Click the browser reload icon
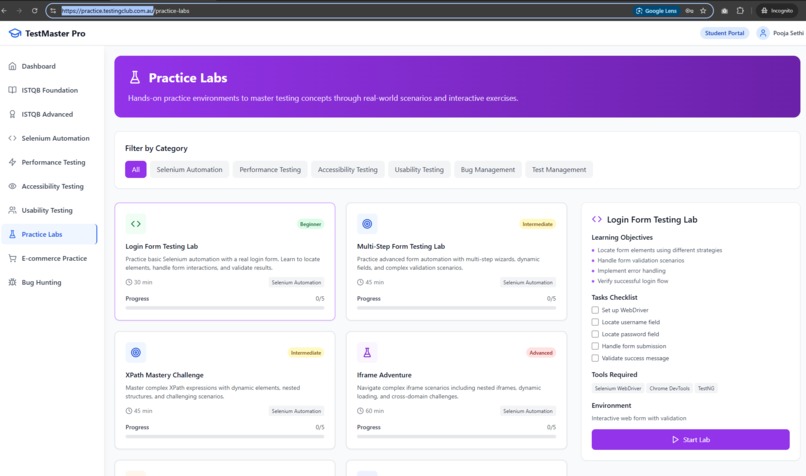 34,10
